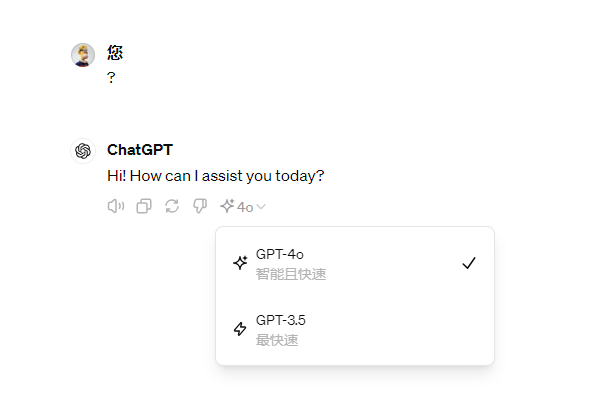Click the ChatGPT name heading
The width and height of the screenshot is (607, 405).
click(140, 150)
